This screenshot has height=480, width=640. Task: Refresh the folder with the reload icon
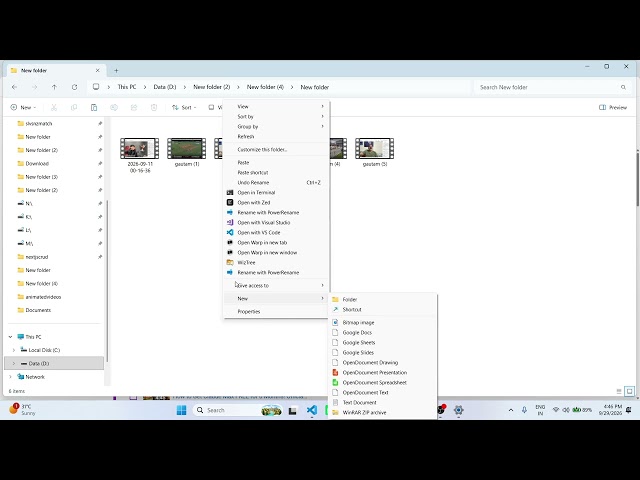point(74,87)
